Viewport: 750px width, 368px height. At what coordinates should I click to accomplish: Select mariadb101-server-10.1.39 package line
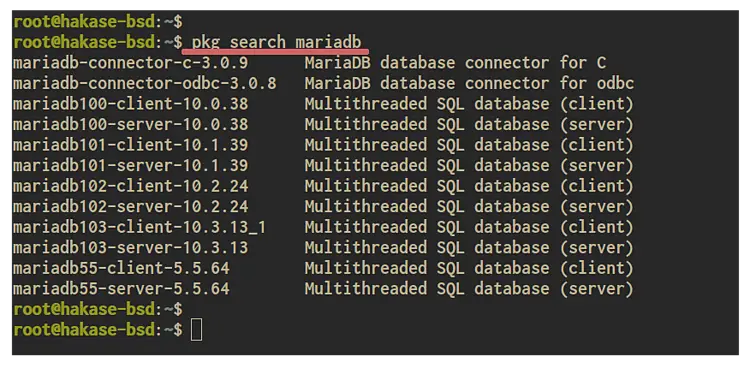click(x=131, y=166)
